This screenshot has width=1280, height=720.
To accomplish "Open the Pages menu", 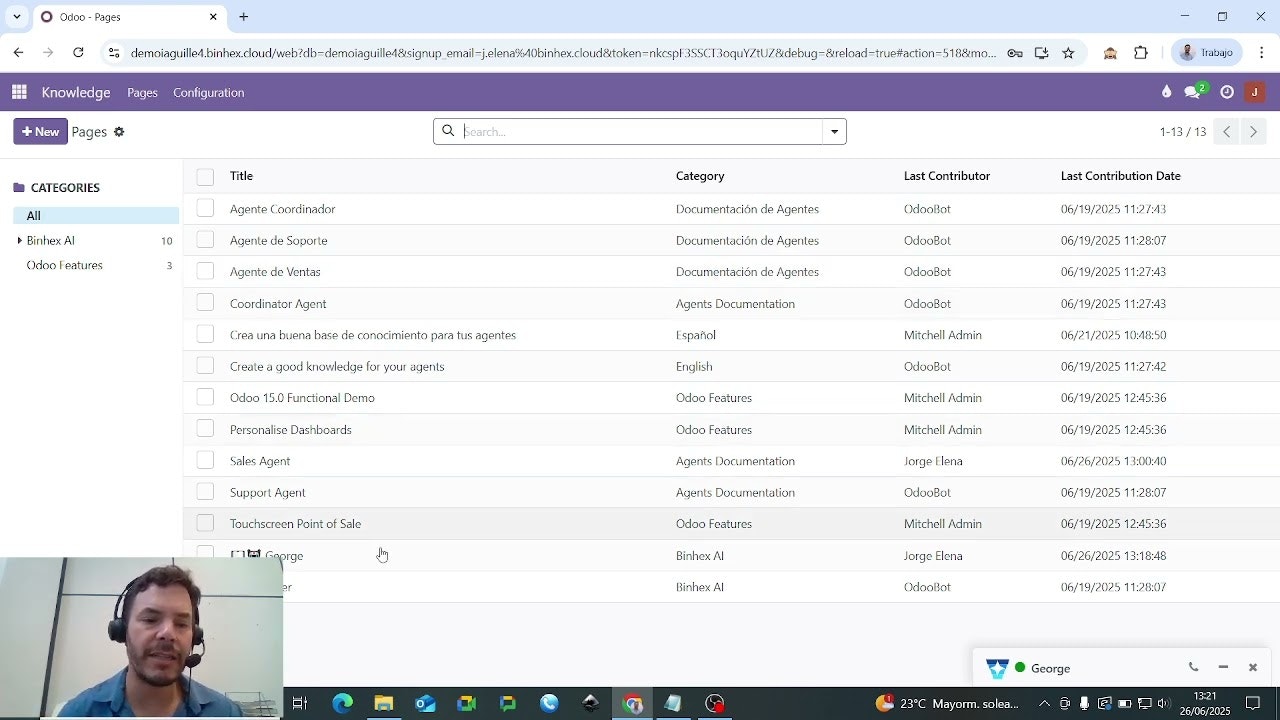I will point(142,92).
